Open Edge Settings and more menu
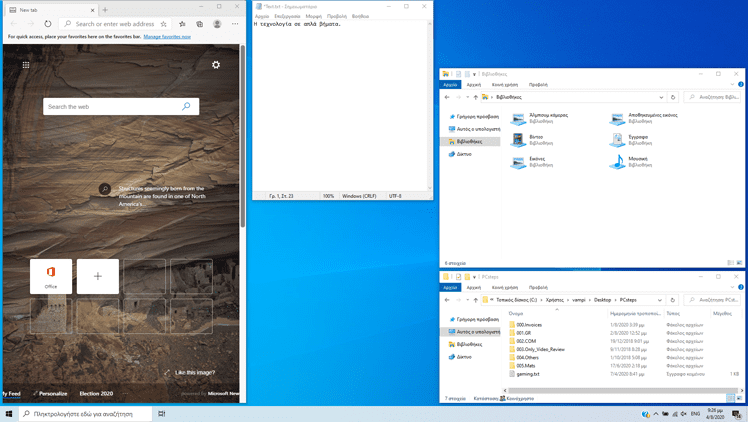Viewport: 748px width, 422px height. 235,24
